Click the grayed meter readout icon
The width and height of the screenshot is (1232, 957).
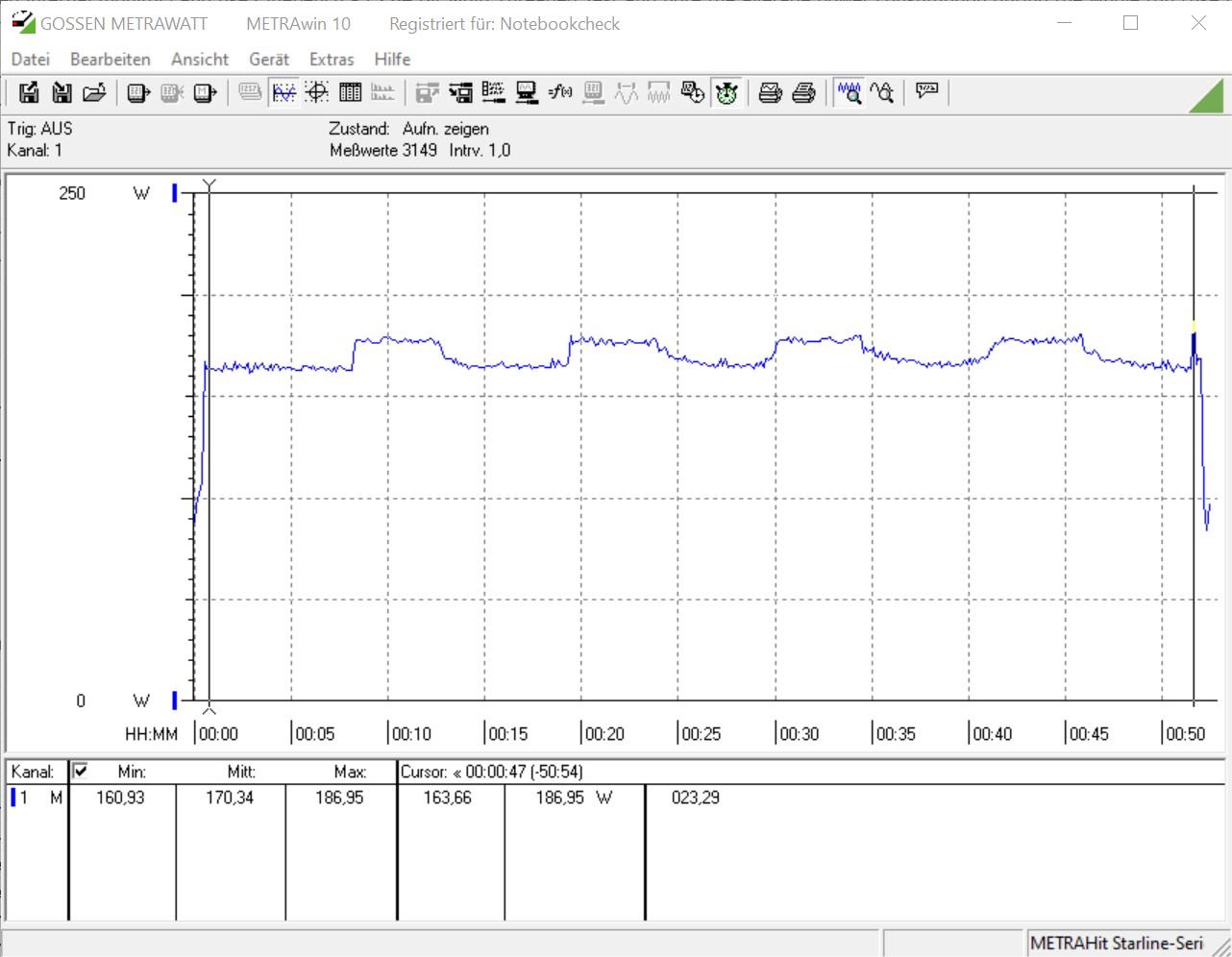tap(172, 92)
